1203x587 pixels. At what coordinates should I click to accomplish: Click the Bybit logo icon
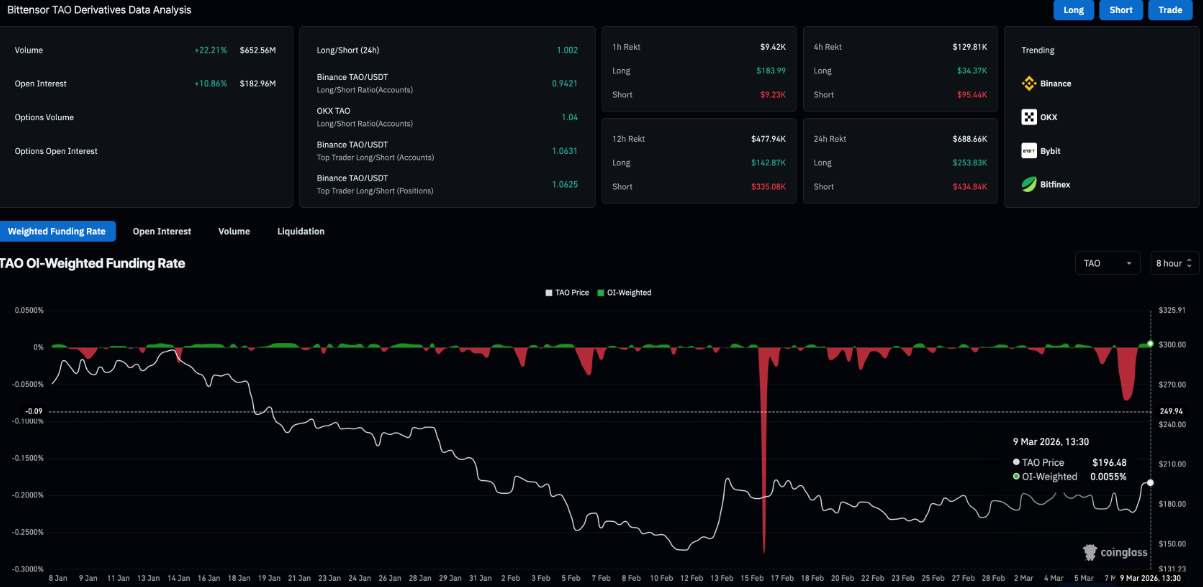[x=1028, y=151]
